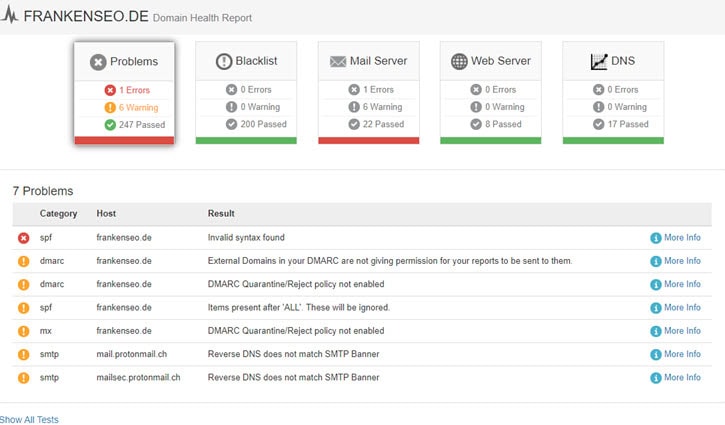Click the 1 Errors count in Problems card
This screenshot has width=725, height=425.
[134, 90]
